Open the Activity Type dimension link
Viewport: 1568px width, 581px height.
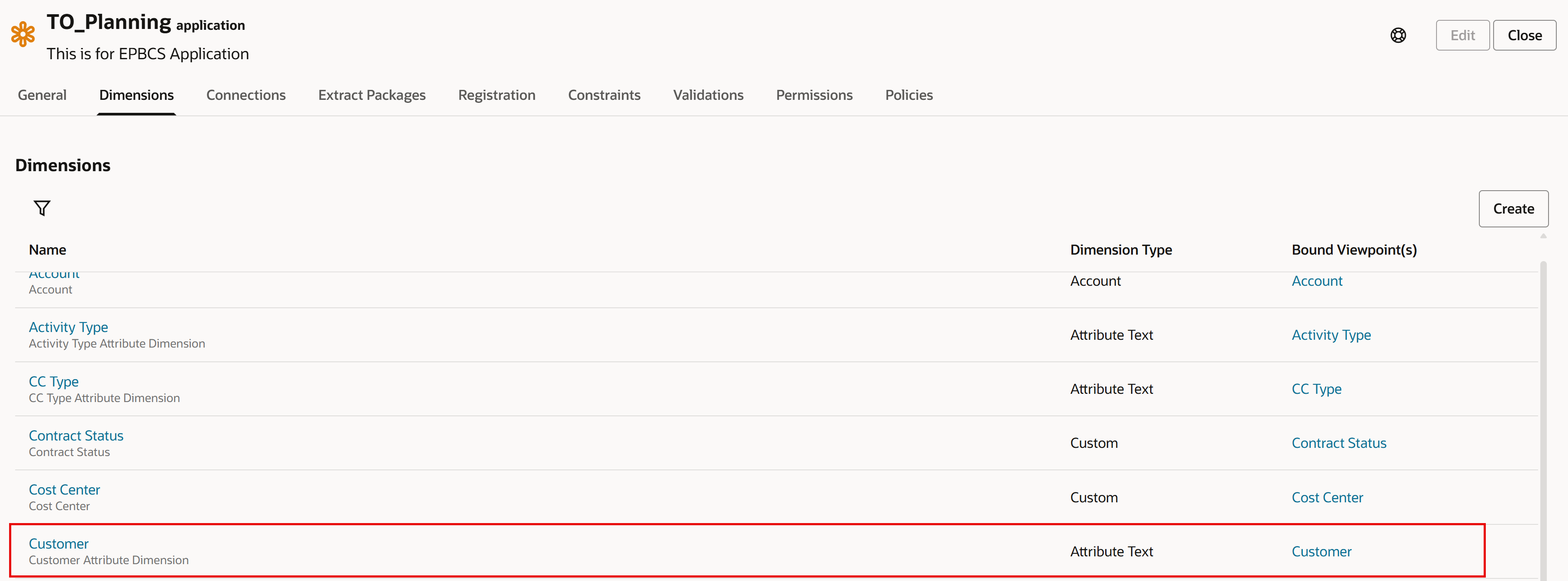point(68,327)
